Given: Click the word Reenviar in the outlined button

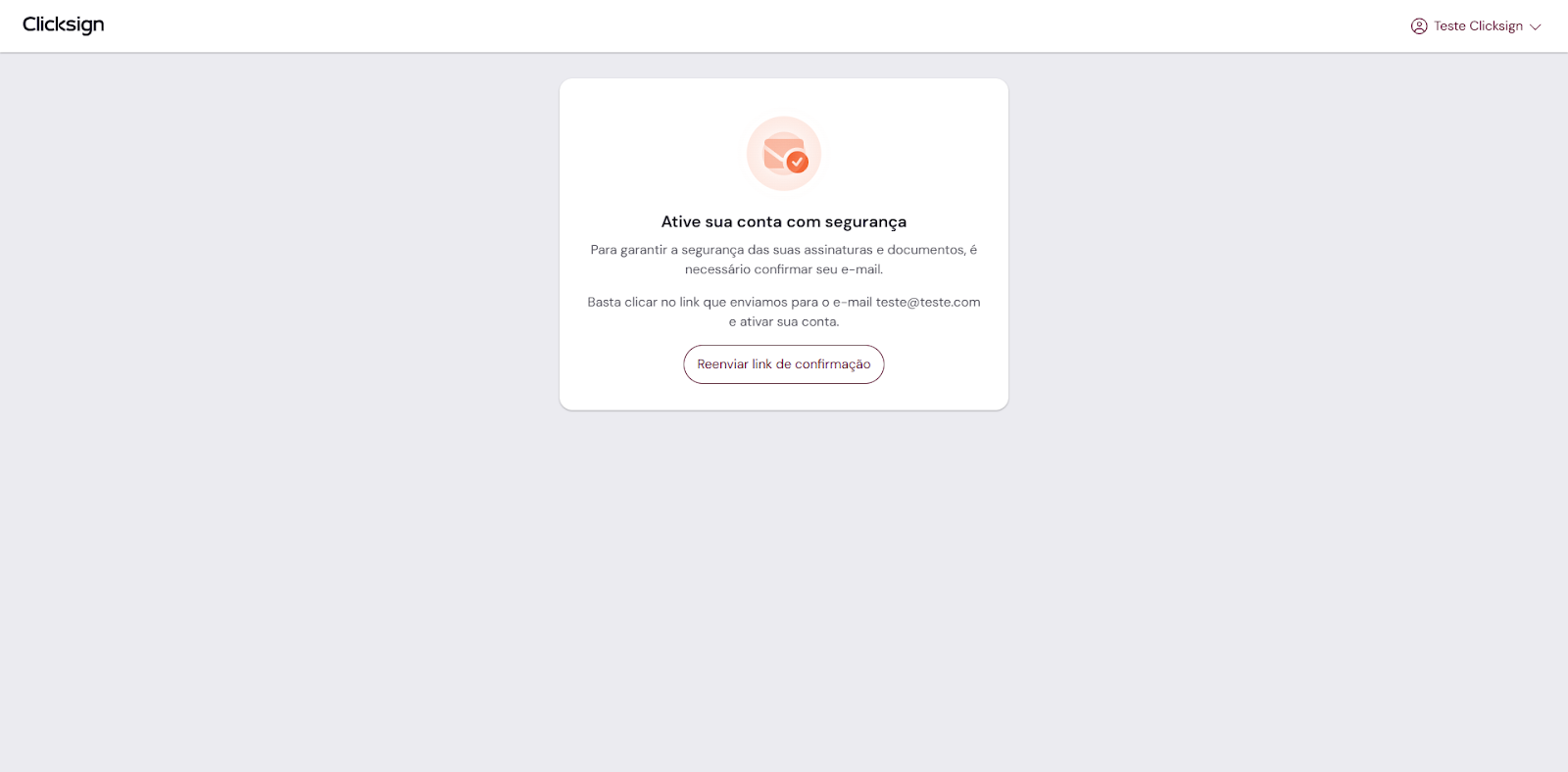Looking at the screenshot, I should click(722, 364).
